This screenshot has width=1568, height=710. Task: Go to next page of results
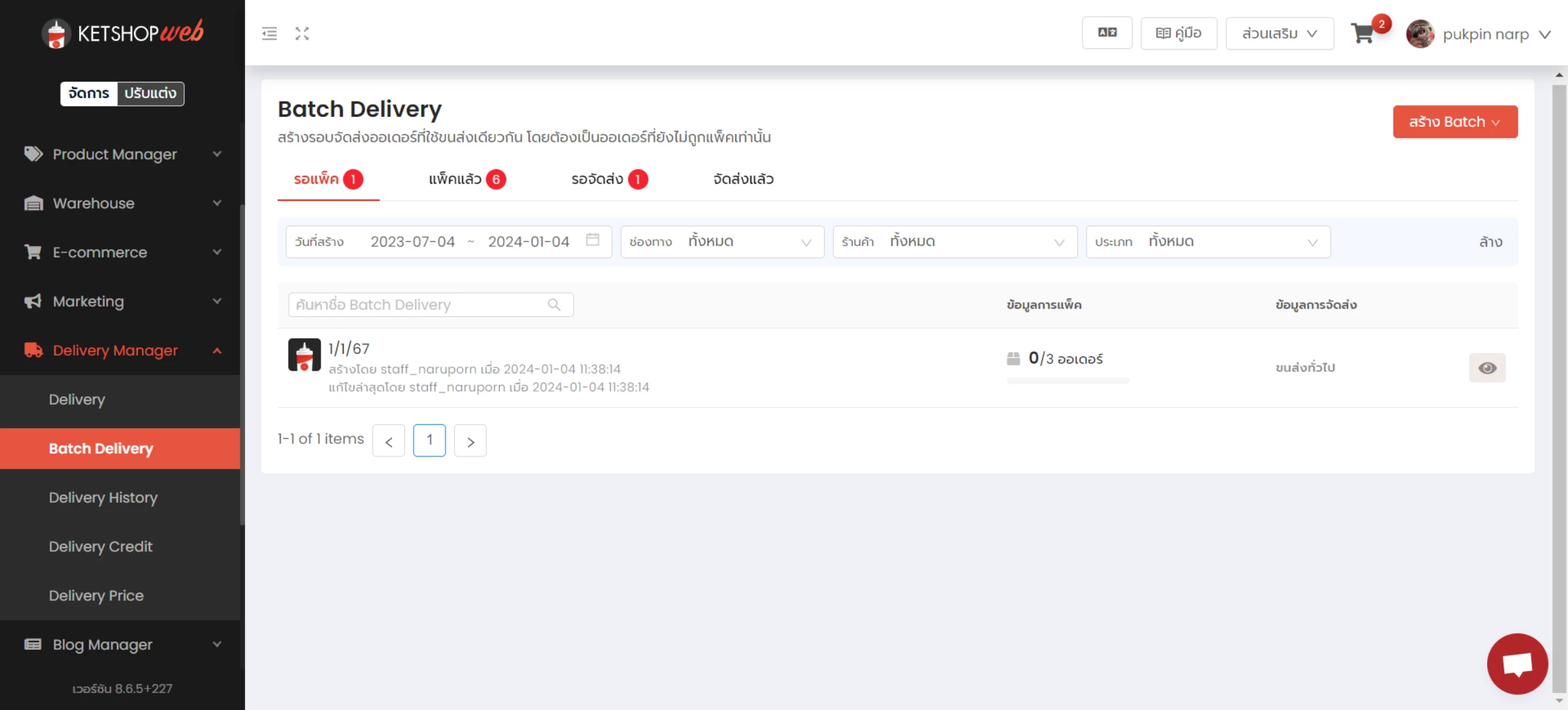tap(470, 441)
